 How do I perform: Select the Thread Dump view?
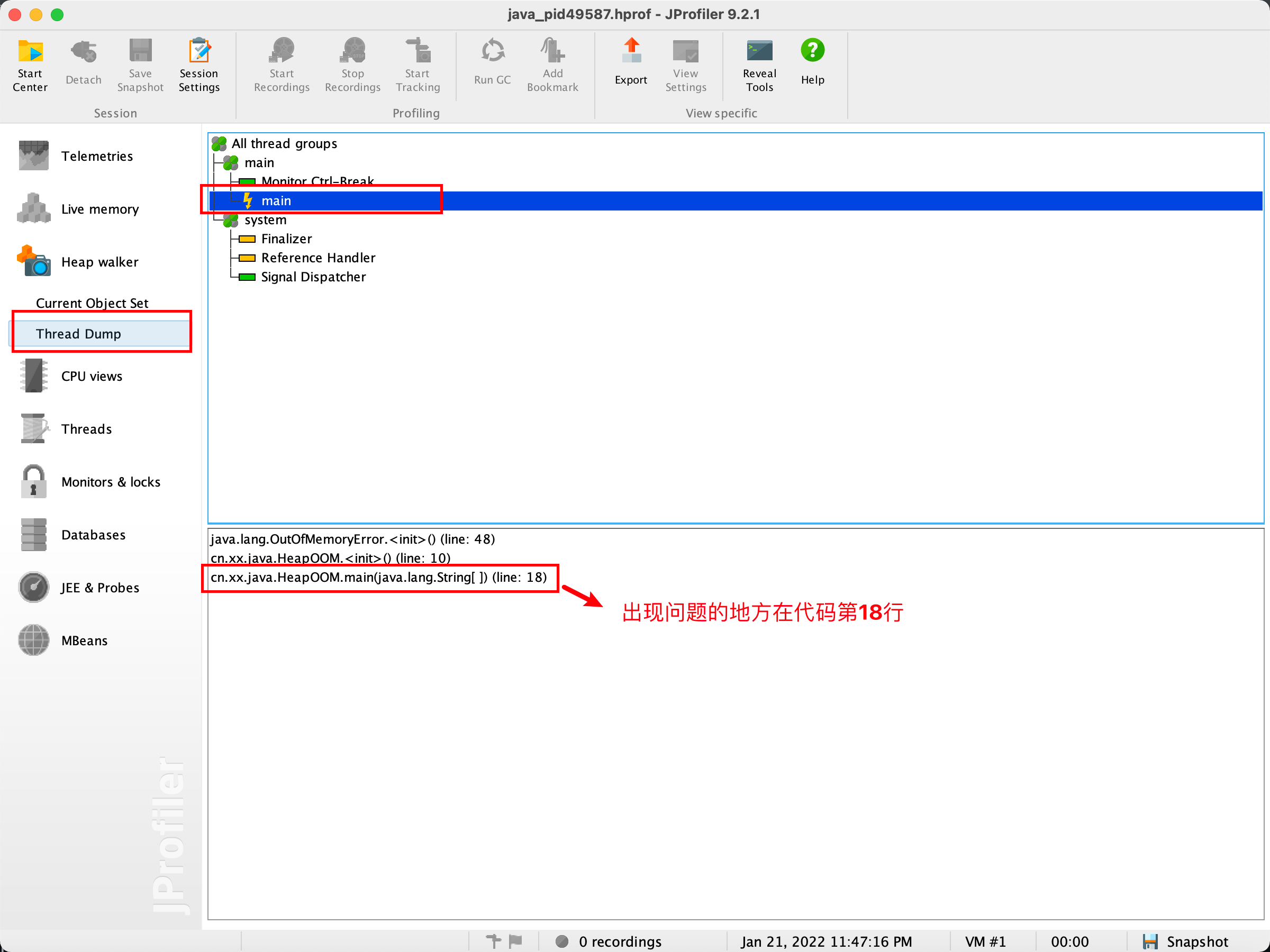pyautogui.click(x=79, y=334)
